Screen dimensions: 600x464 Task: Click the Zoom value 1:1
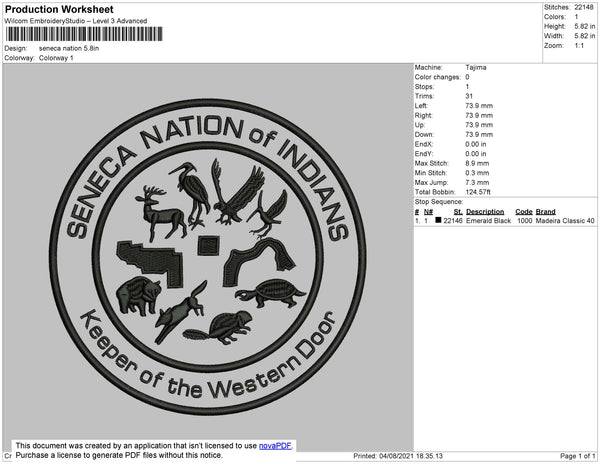579,46
